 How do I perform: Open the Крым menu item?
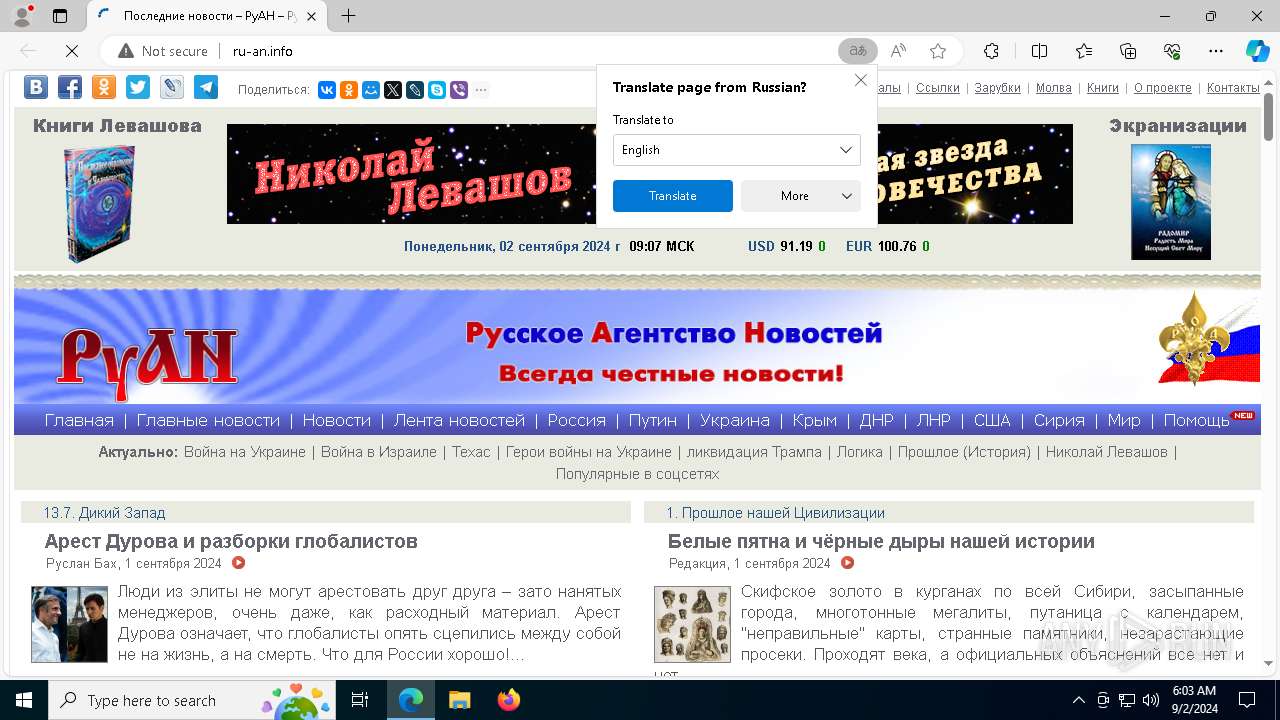pos(815,420)
